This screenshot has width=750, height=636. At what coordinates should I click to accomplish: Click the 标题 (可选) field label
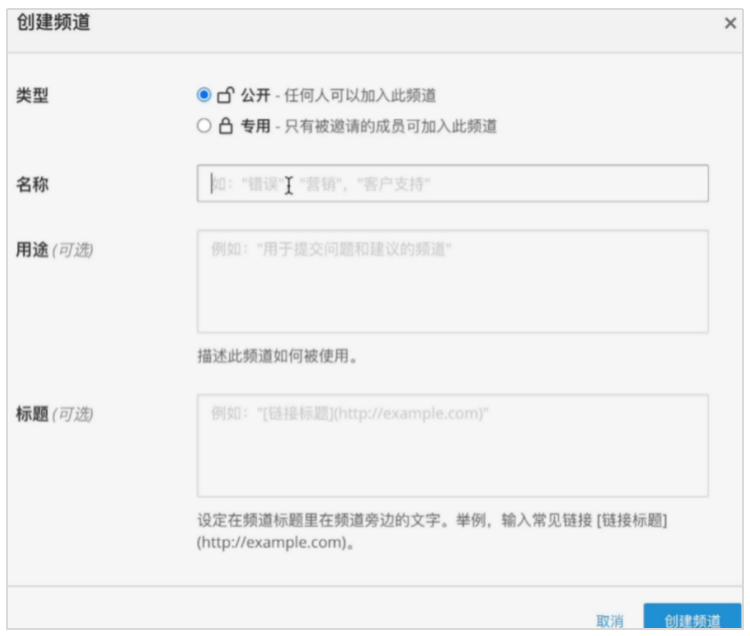(x=54, y=413)
